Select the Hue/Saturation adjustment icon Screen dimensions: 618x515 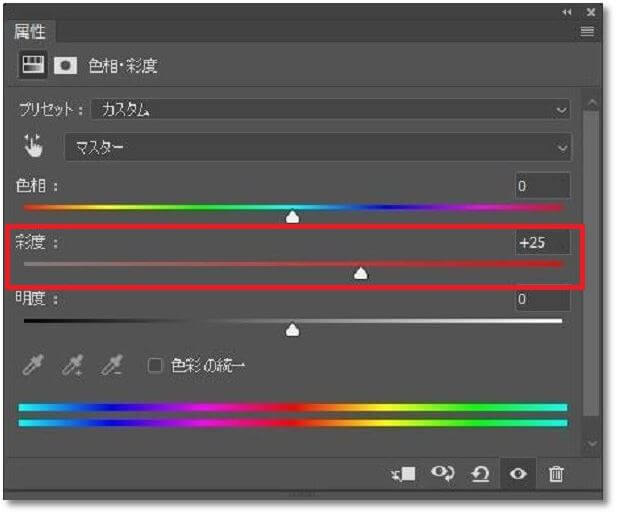[33, 65]
